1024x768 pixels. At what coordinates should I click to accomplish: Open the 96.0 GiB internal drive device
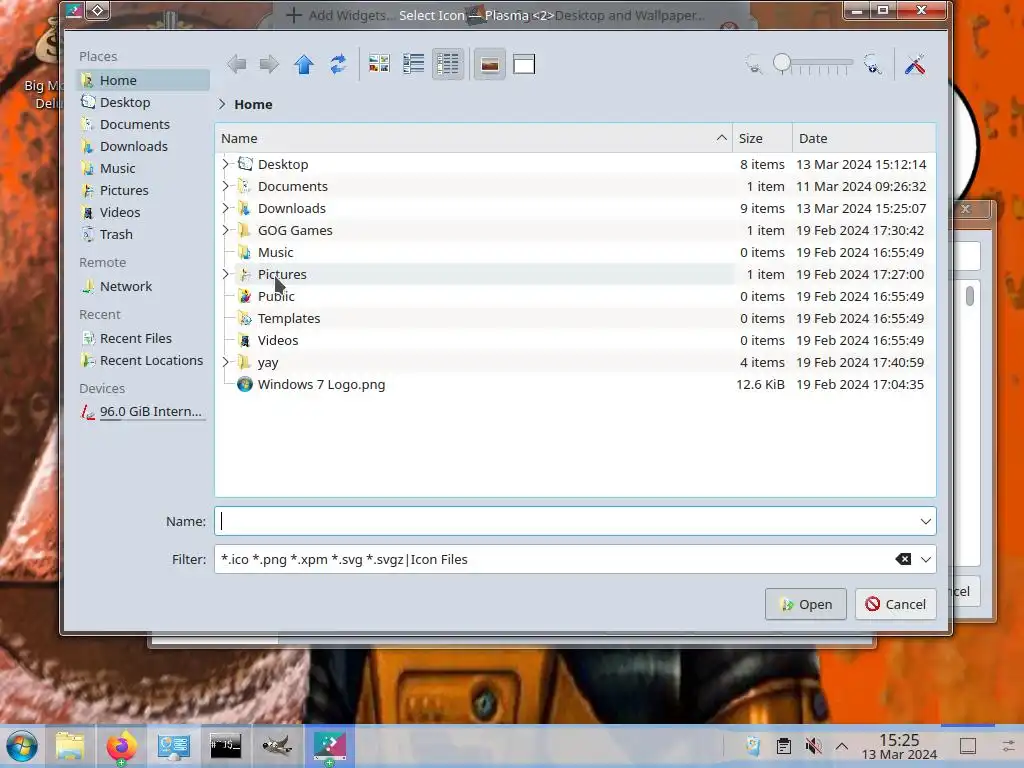143,411
